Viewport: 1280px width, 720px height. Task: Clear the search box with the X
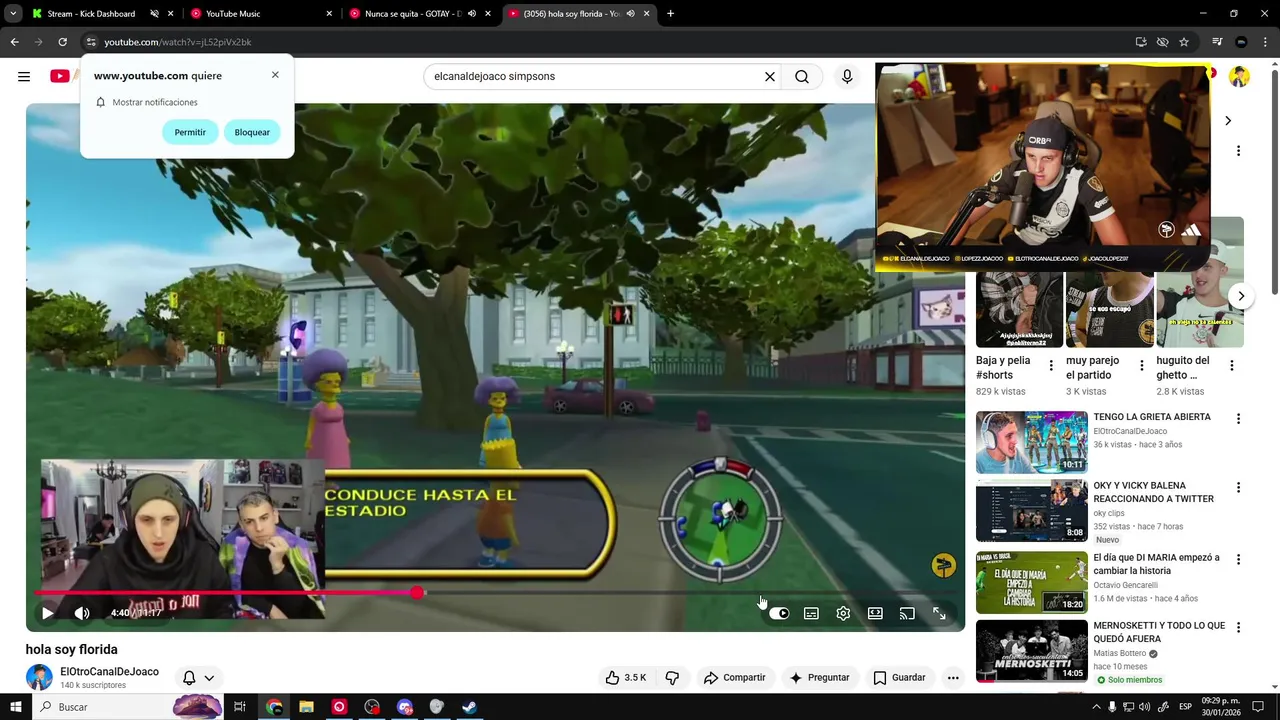click(x=770, y=76)
